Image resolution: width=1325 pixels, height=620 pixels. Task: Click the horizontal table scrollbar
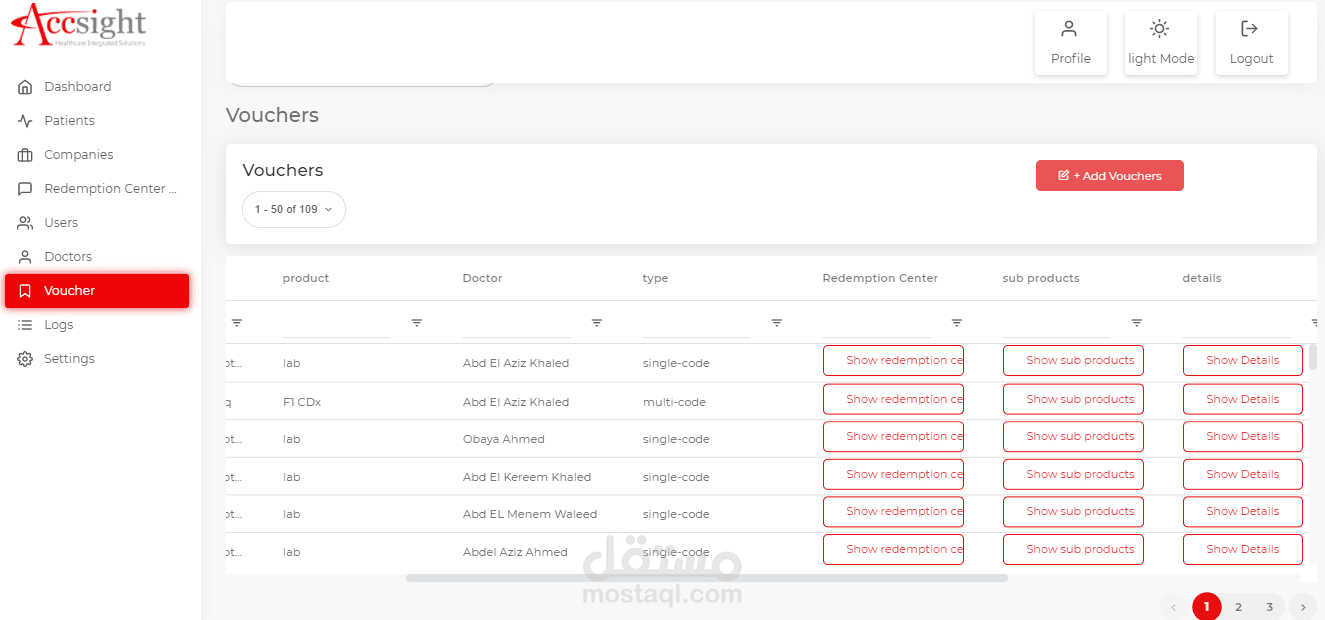pyautogui.click(x=706, y=578)
